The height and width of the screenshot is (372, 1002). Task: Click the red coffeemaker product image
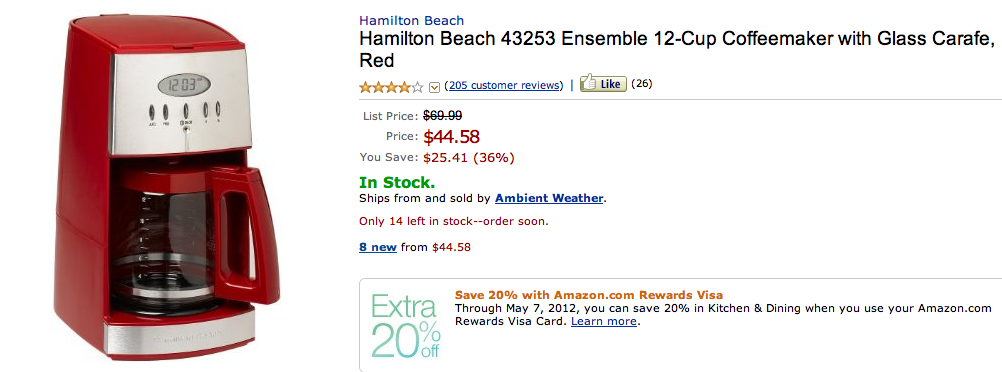tap(167, 186)
